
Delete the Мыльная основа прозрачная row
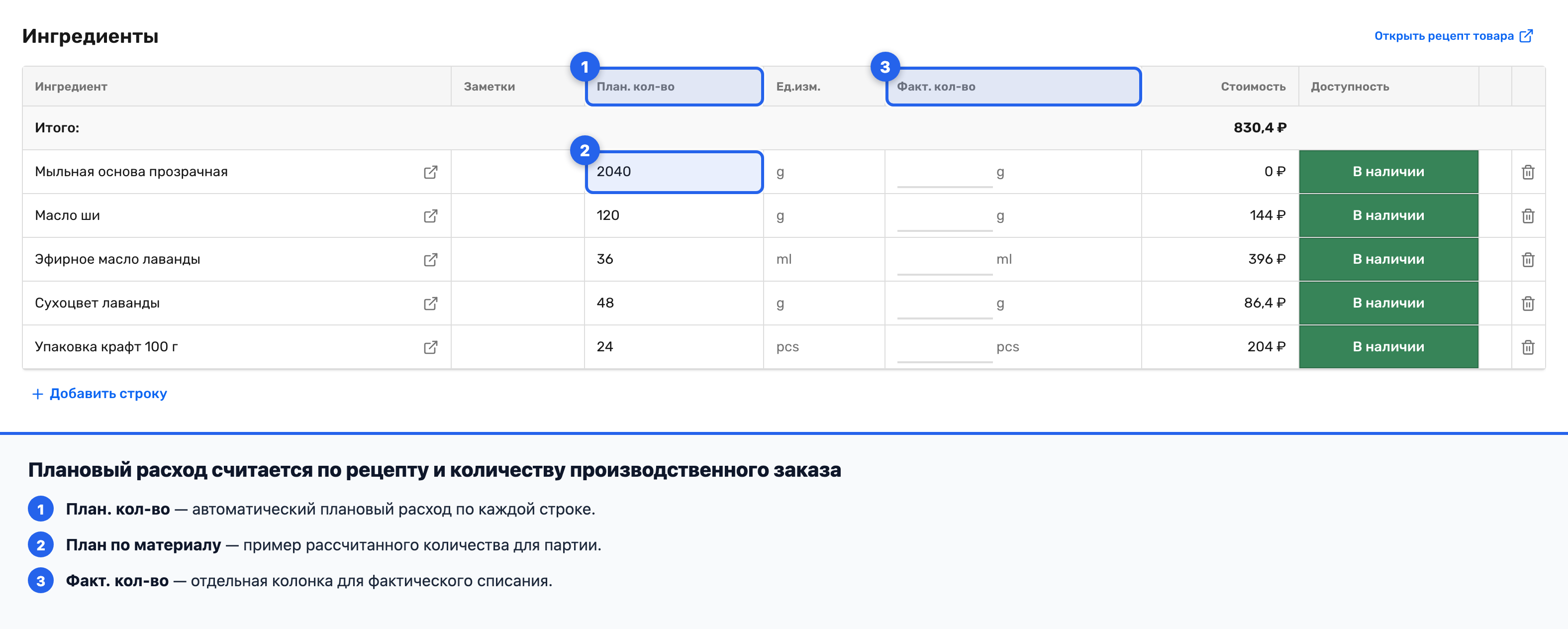(1528, 172)
